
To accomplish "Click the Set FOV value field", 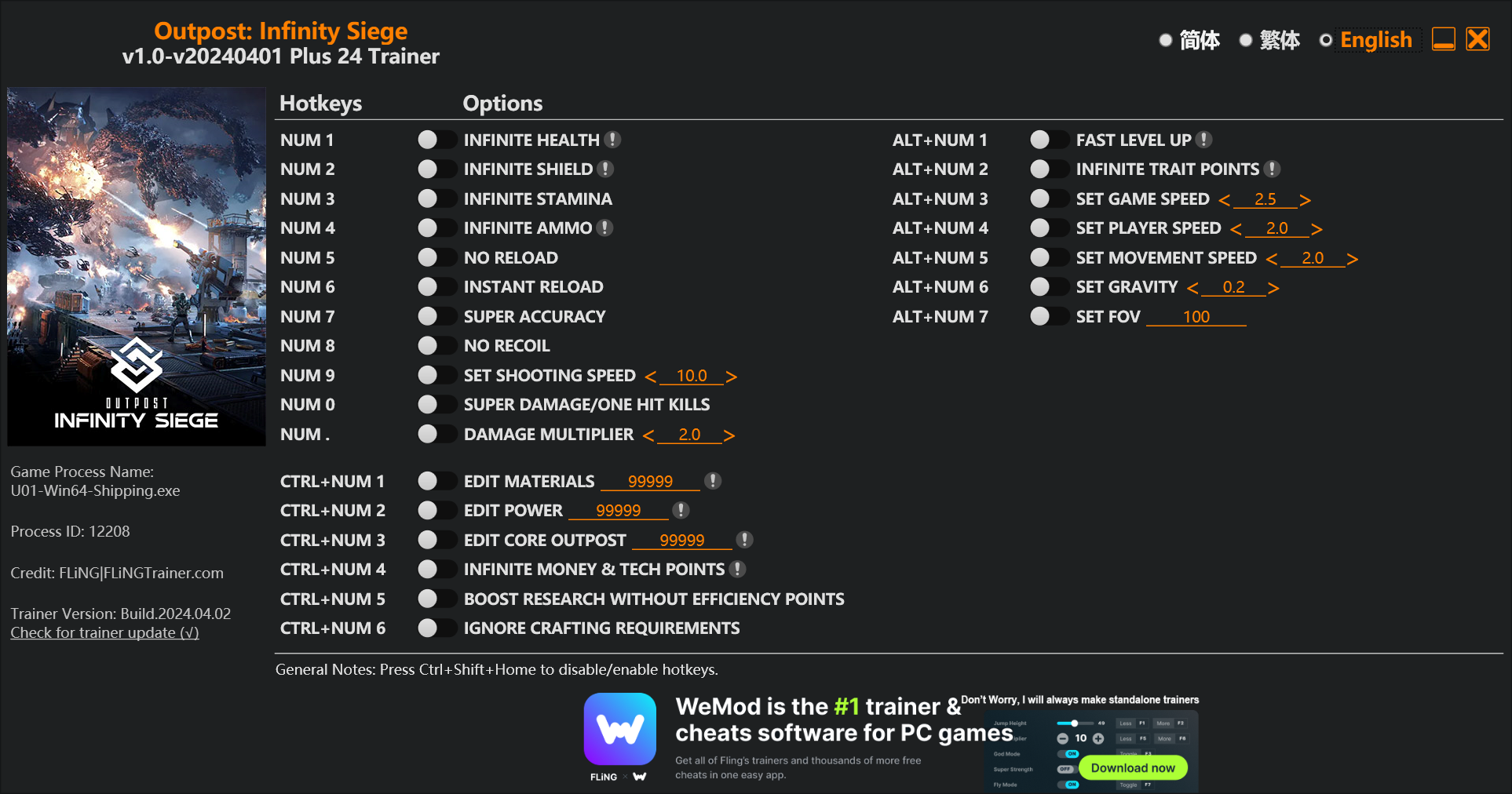I will 1196,317.
